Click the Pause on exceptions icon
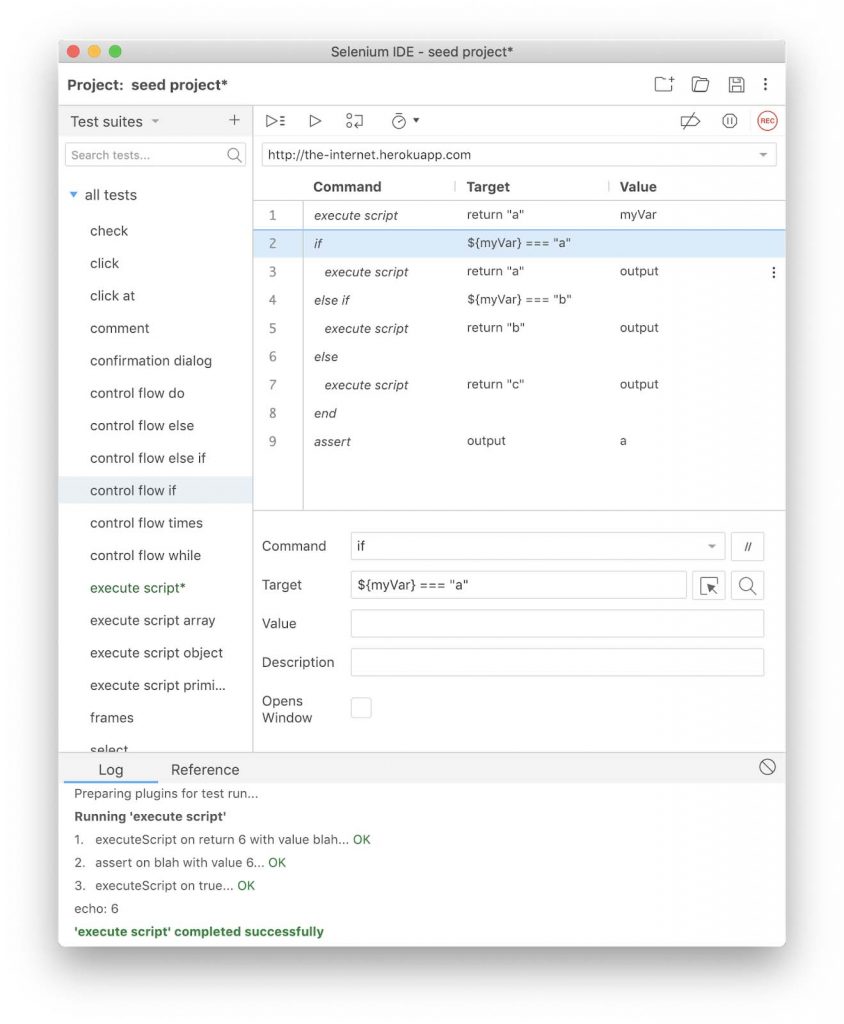844x1024 pixels. click(x=730, y=121)
